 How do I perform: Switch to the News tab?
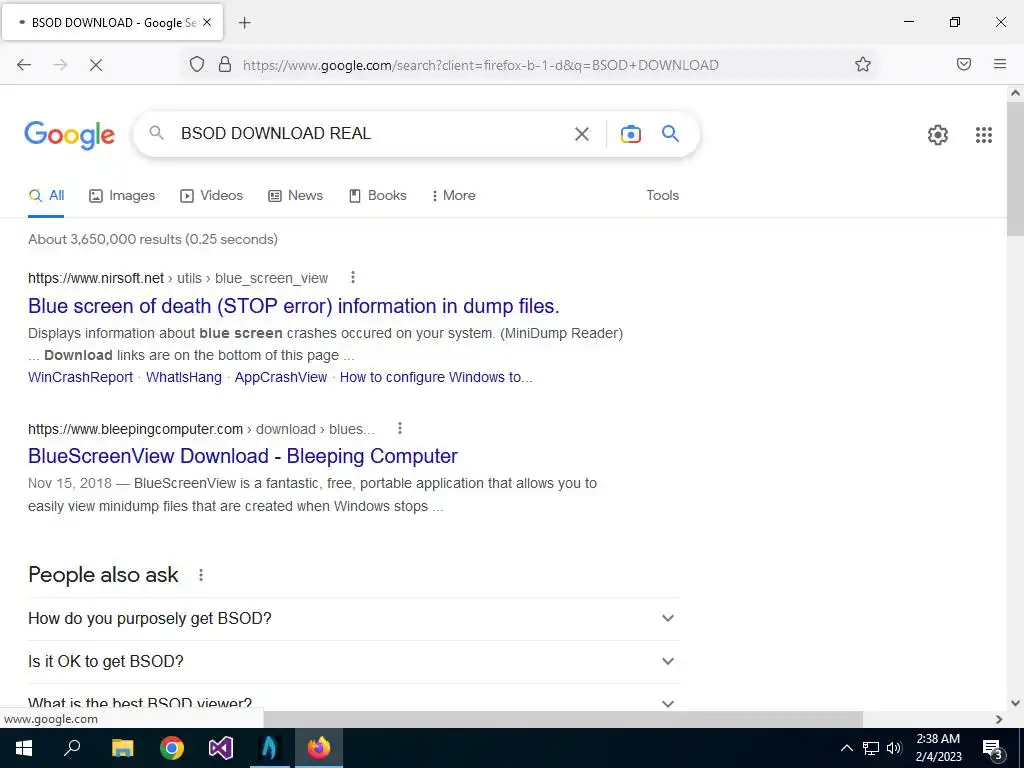point(296,195)
